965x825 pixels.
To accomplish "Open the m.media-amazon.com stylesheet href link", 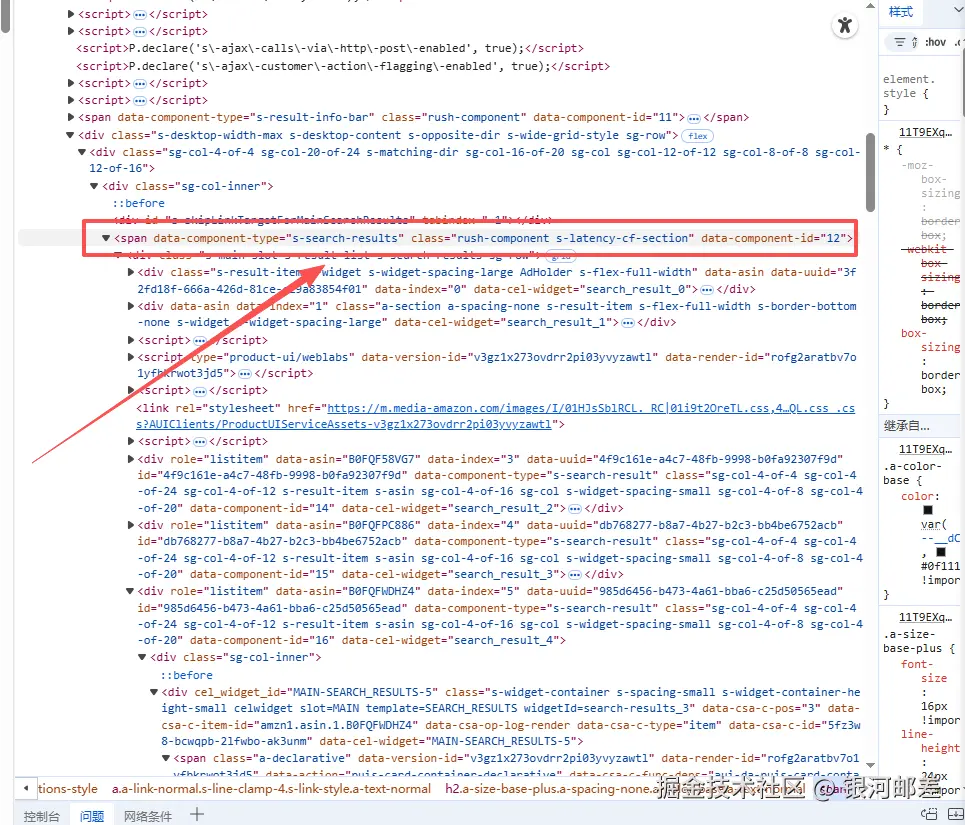I will [x=495, y=416].
